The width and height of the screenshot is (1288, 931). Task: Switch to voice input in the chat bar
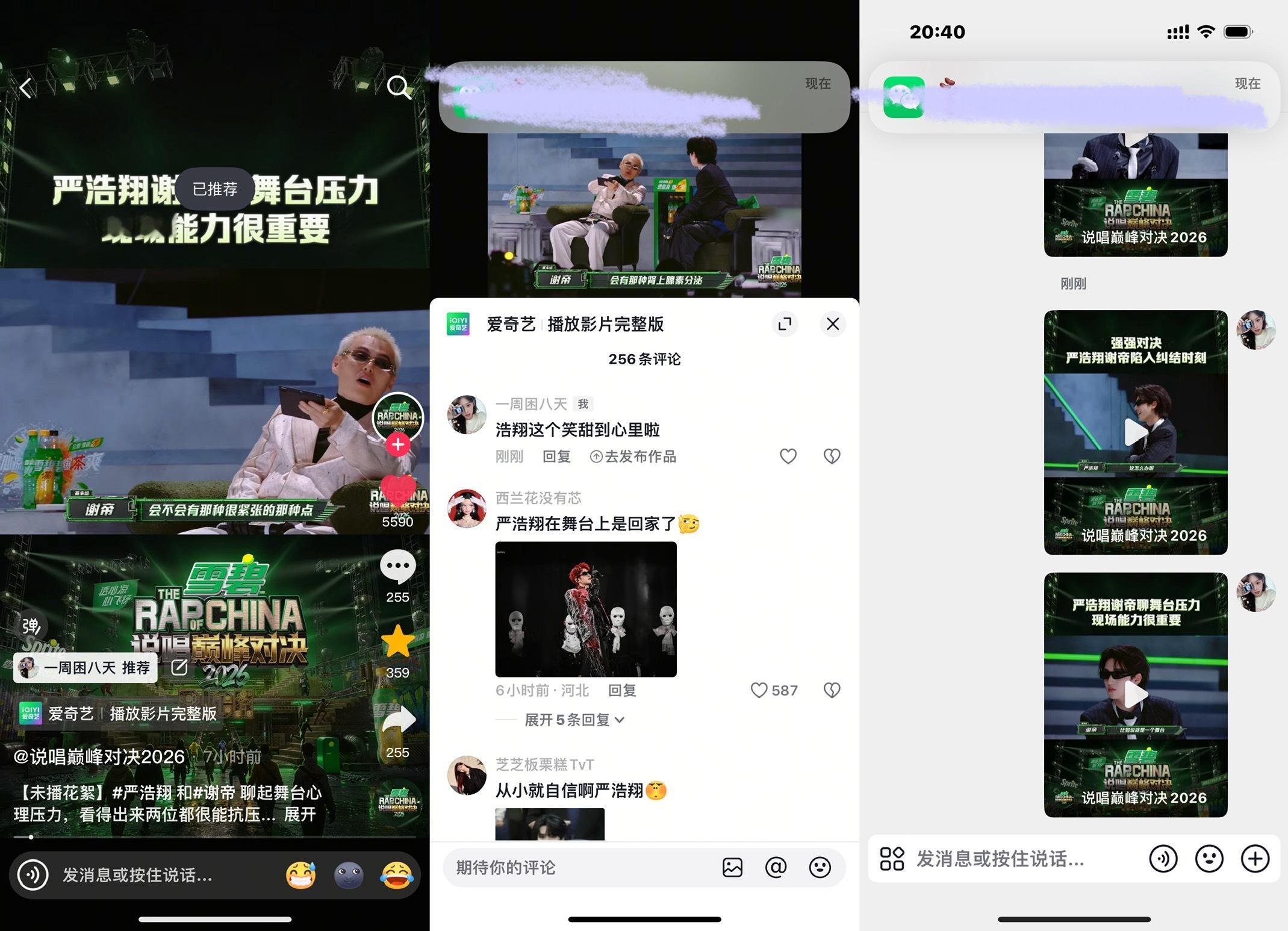coord(1163,859)
